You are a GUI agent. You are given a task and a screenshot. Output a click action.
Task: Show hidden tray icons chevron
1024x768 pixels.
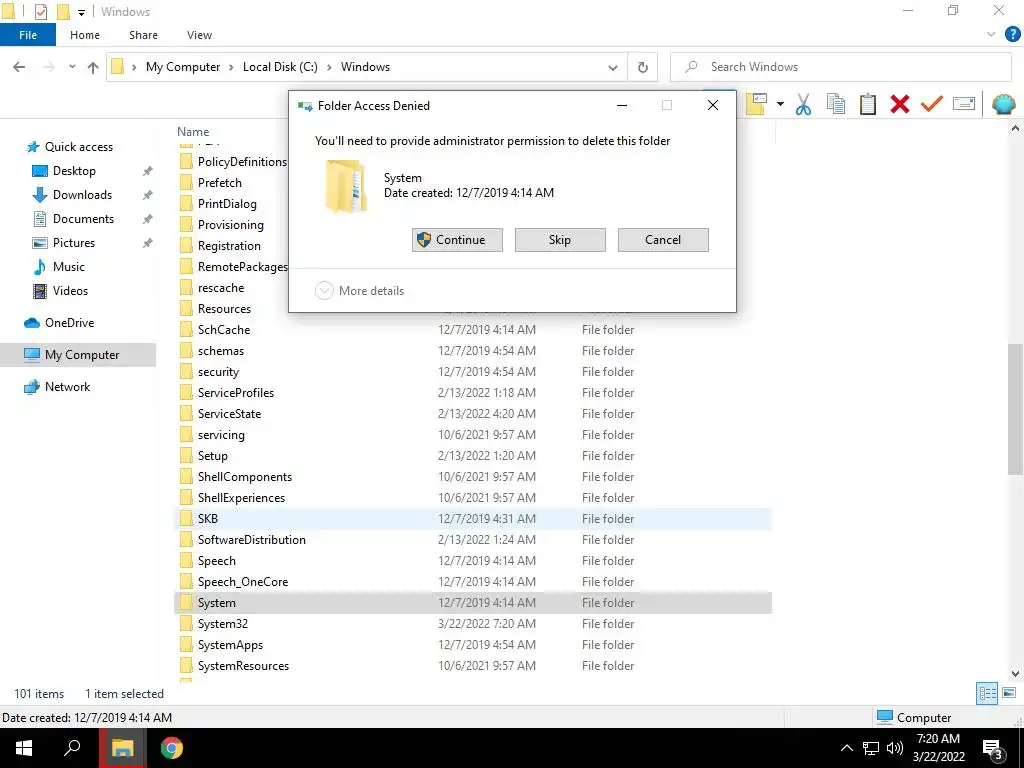coord(846,748)
